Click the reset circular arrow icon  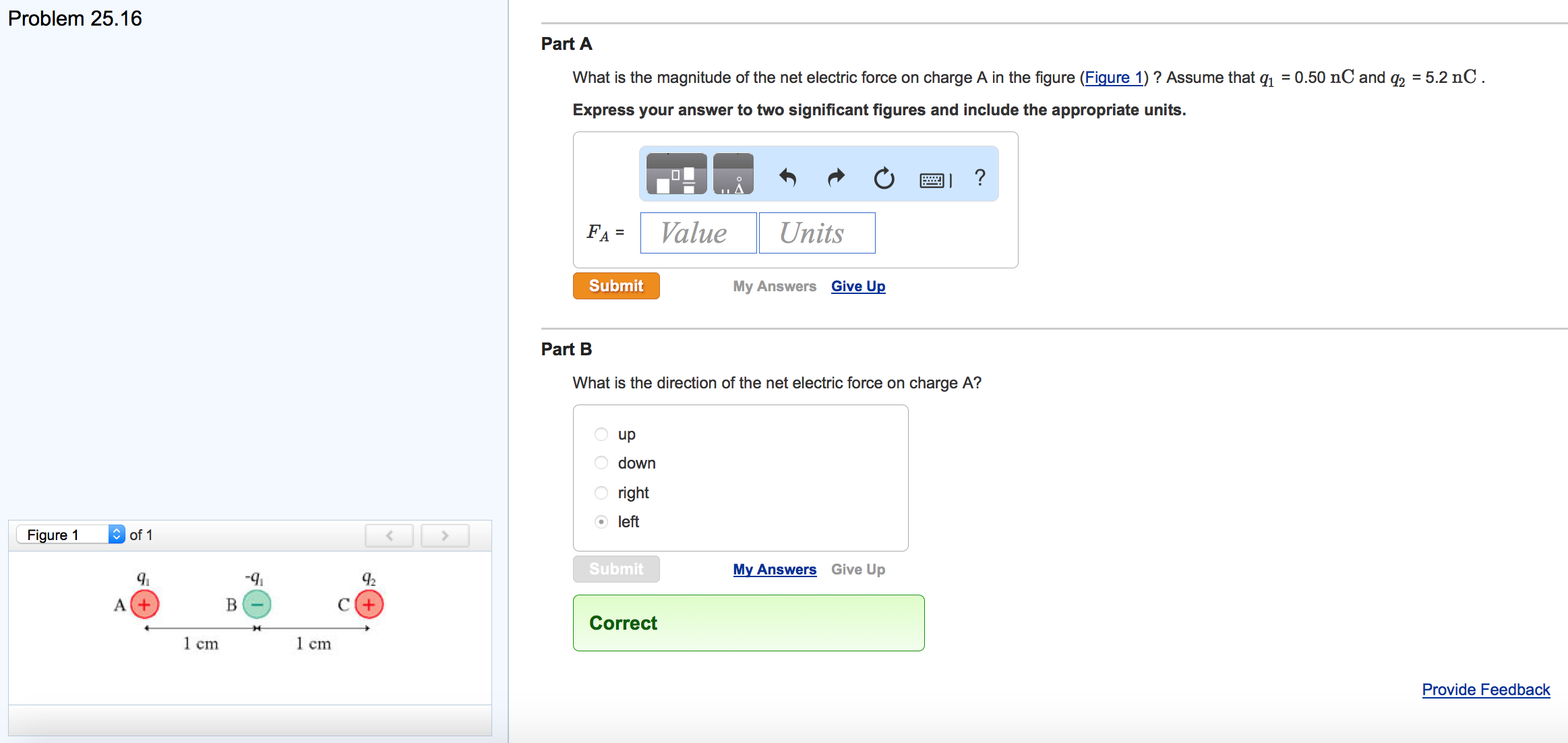(884, 178)
